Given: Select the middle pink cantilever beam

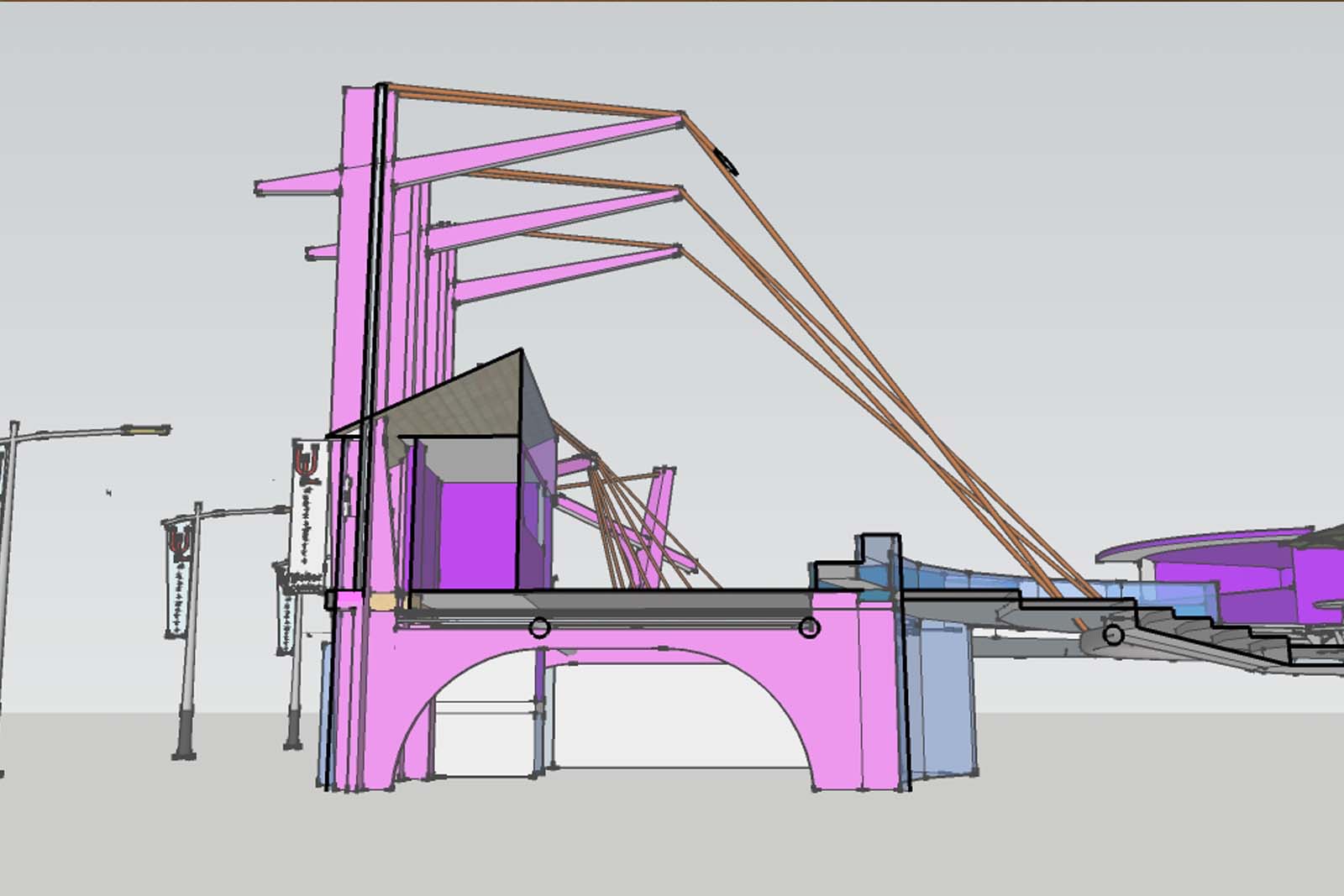Looking at the screenshot, I should pos(554,222).
